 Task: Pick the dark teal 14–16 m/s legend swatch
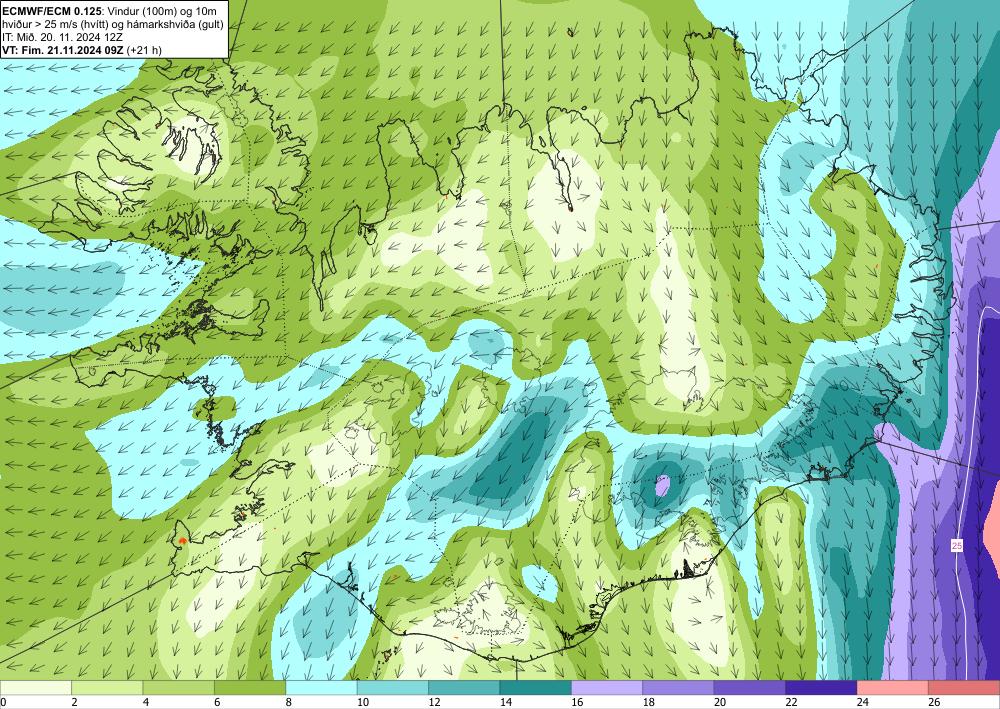[536, 687]
